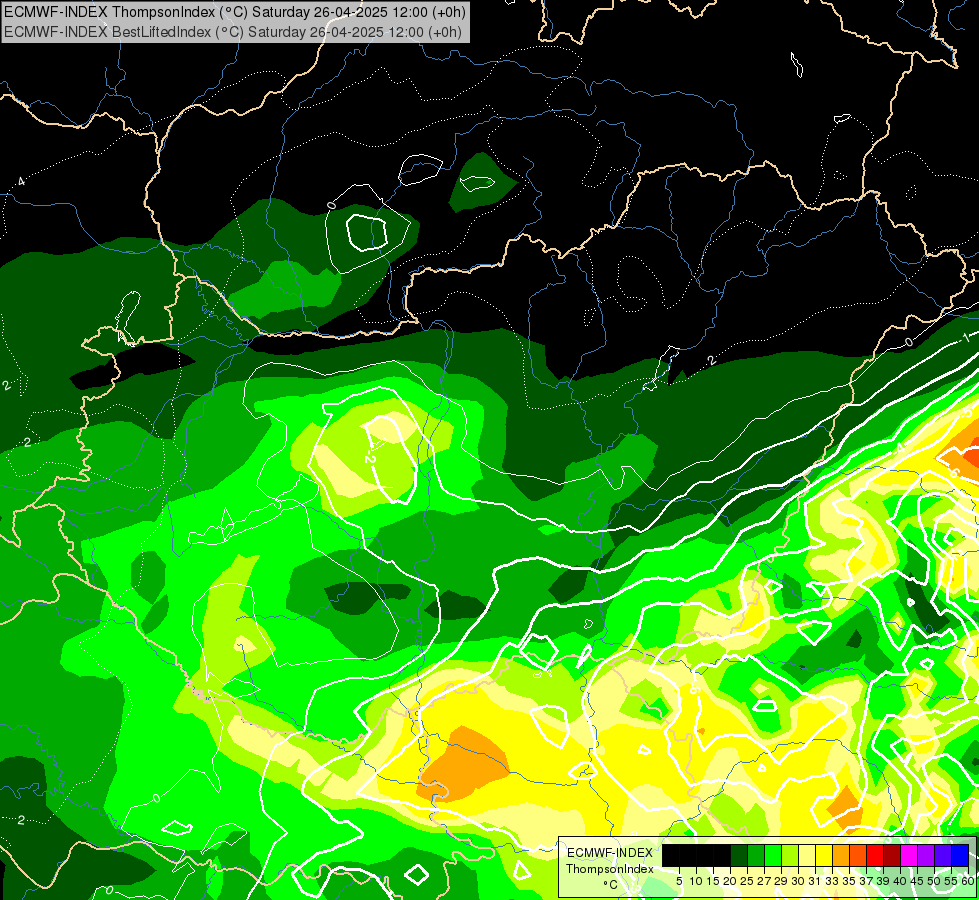Select the pale yellow 30–31 legend swatch
Image resolution: width=979 pixels, height=900 pixels.
pyautogui.click(x=807, y=855)
